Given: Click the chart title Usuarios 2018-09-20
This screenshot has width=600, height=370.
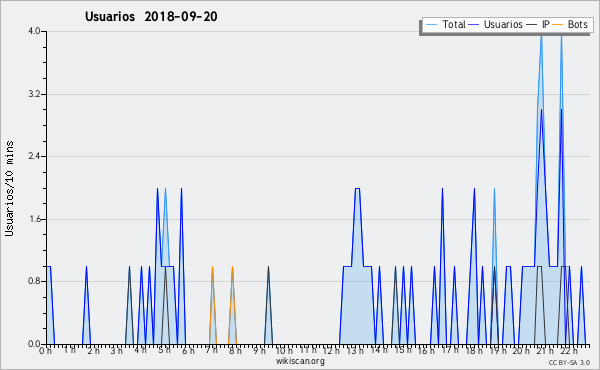Looking at the screenshot, I should pyautogui.click(x=151, y=16).
